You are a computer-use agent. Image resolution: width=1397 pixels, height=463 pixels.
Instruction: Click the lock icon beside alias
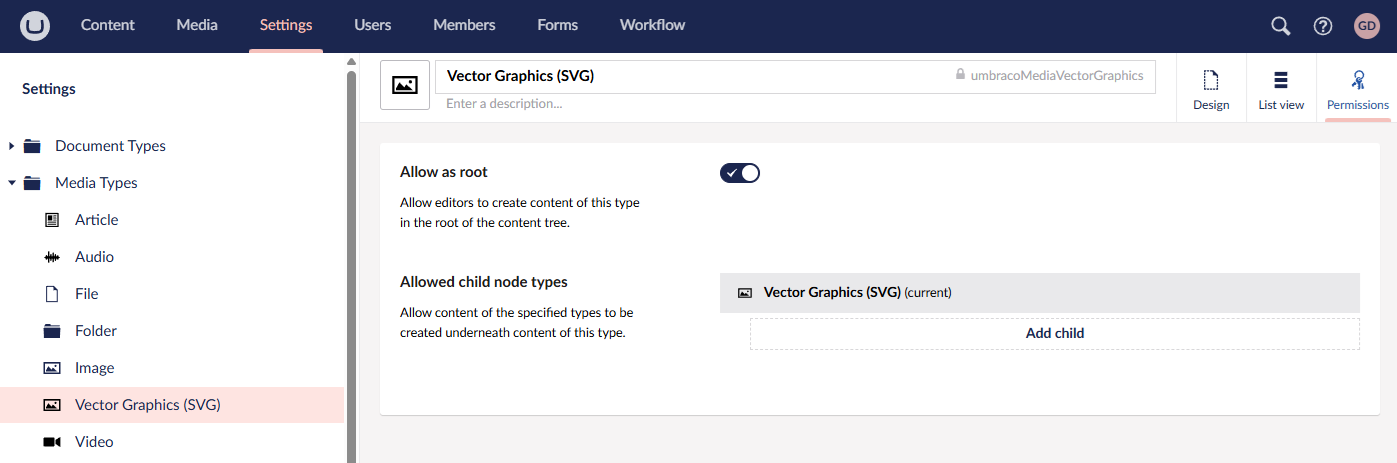click(960, 75)
